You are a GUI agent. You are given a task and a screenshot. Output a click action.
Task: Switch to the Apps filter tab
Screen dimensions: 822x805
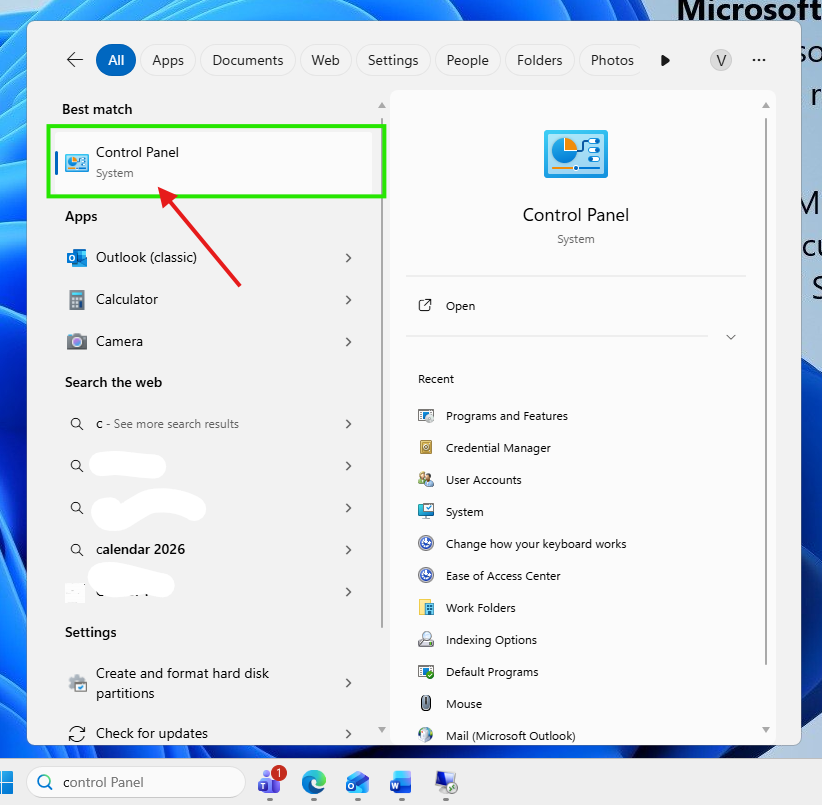pyautogui.click(x=168, y=60)
